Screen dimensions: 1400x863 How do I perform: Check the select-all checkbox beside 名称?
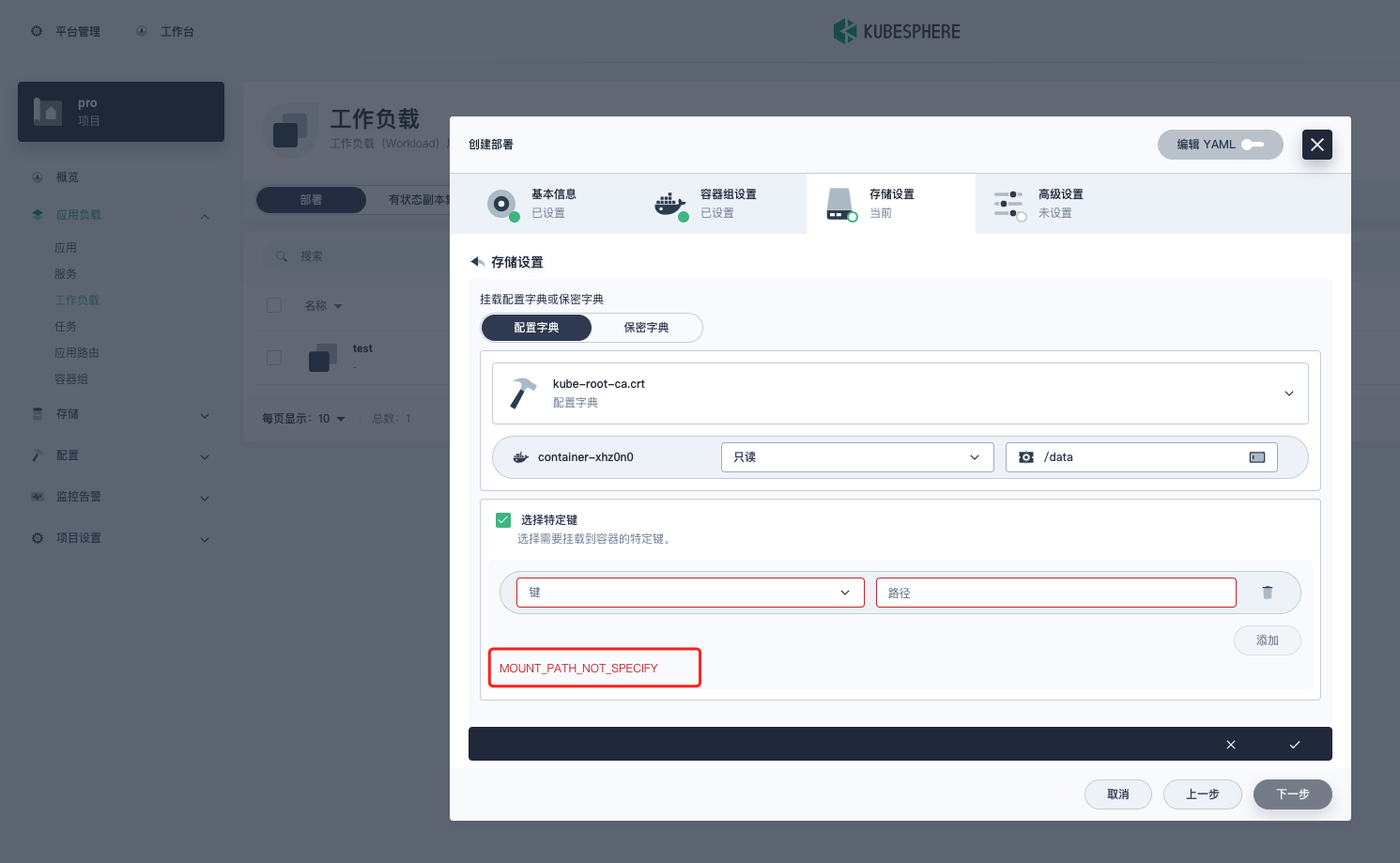point(274,305)
